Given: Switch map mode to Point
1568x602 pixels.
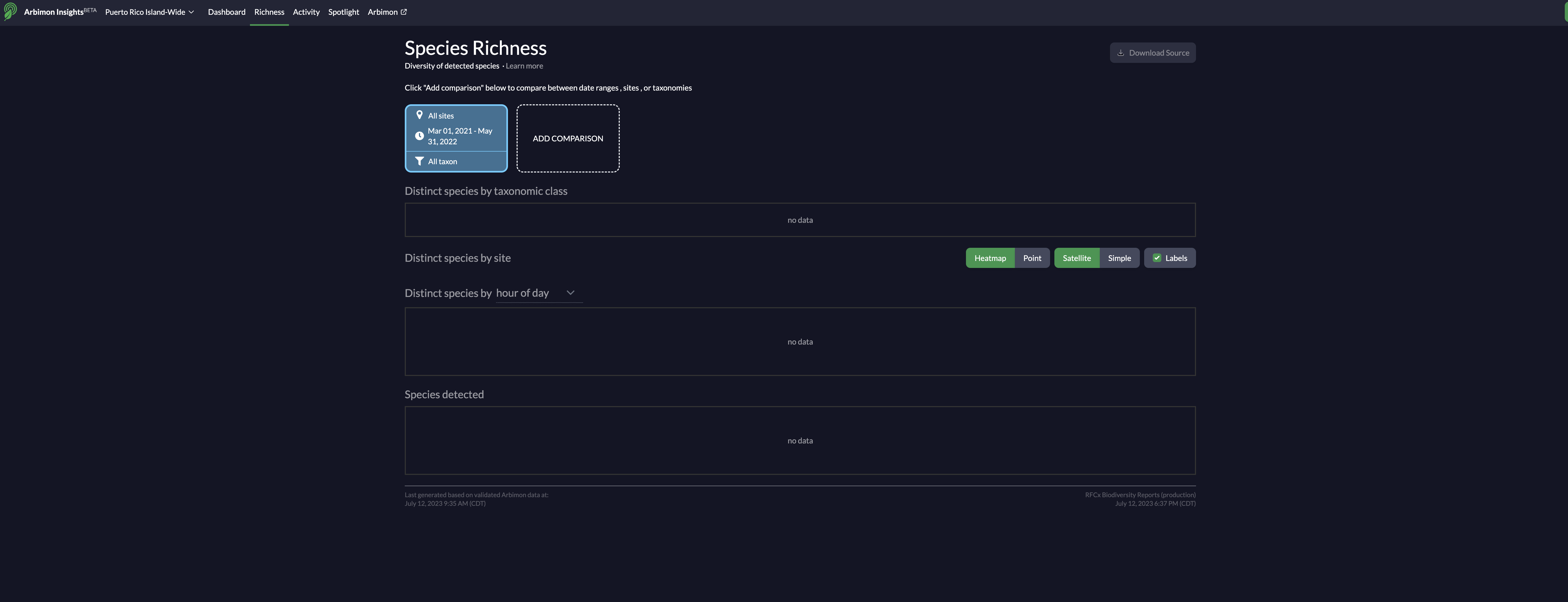Looking at the screenshot, I should pyautogui.click(x=1032, y=258).
